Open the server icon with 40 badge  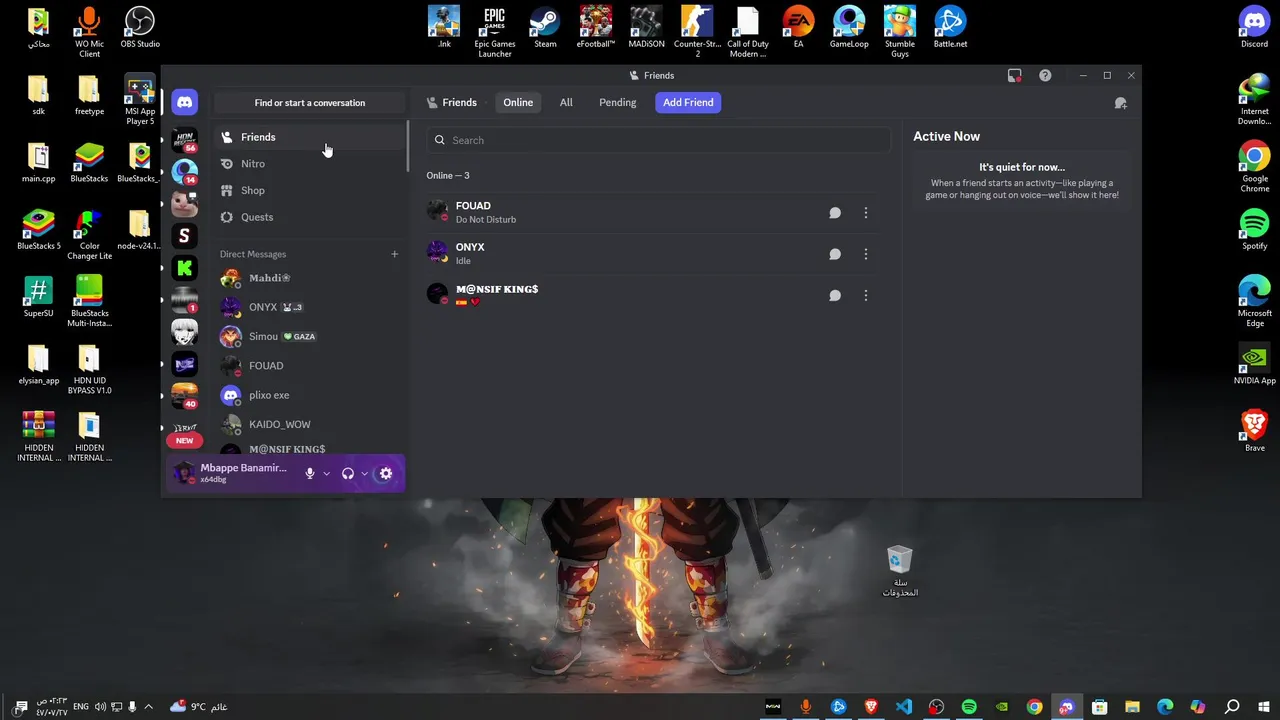[x=184, y=395]
